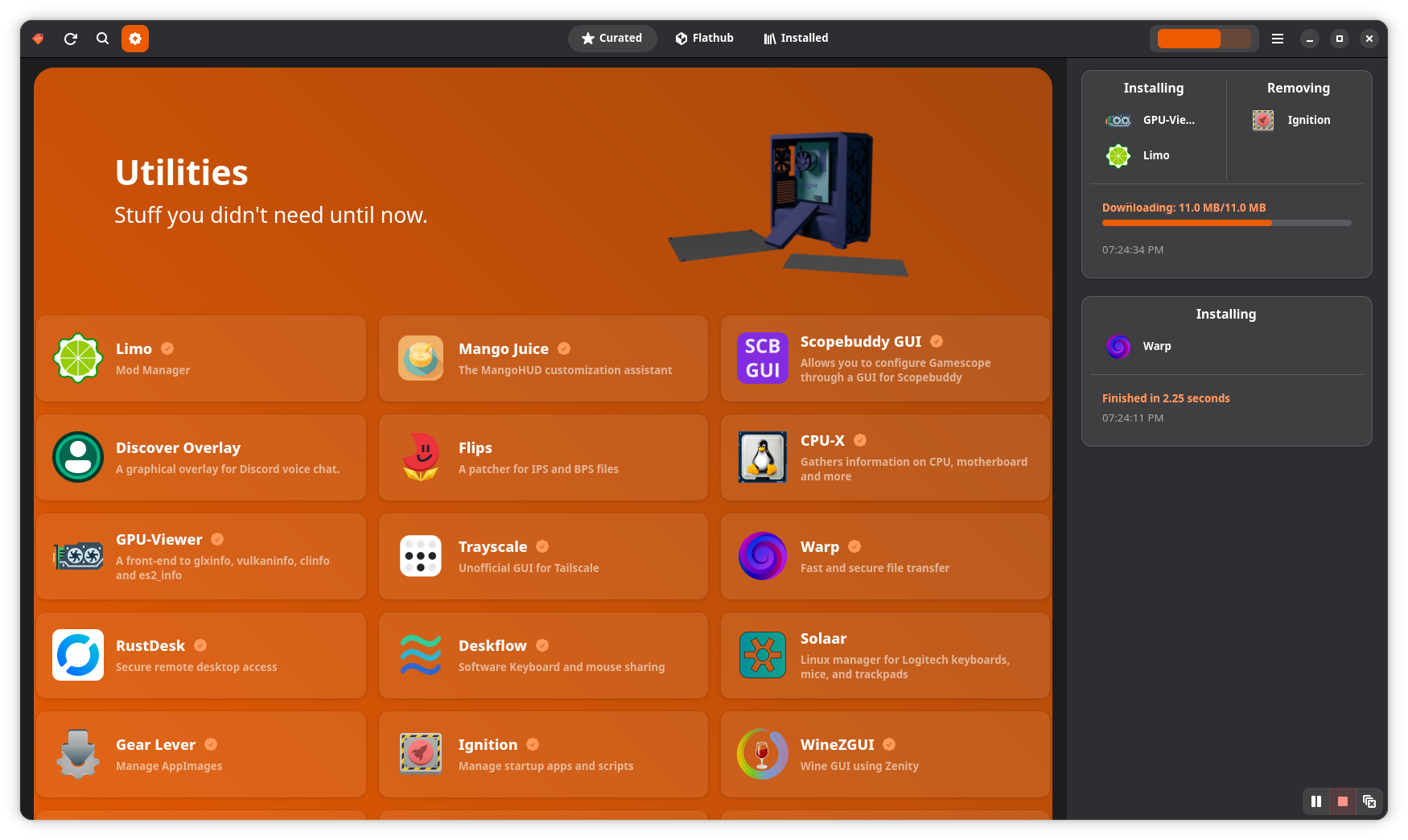
Task: Clear the finished tasks list
Action: [1369, 801]
